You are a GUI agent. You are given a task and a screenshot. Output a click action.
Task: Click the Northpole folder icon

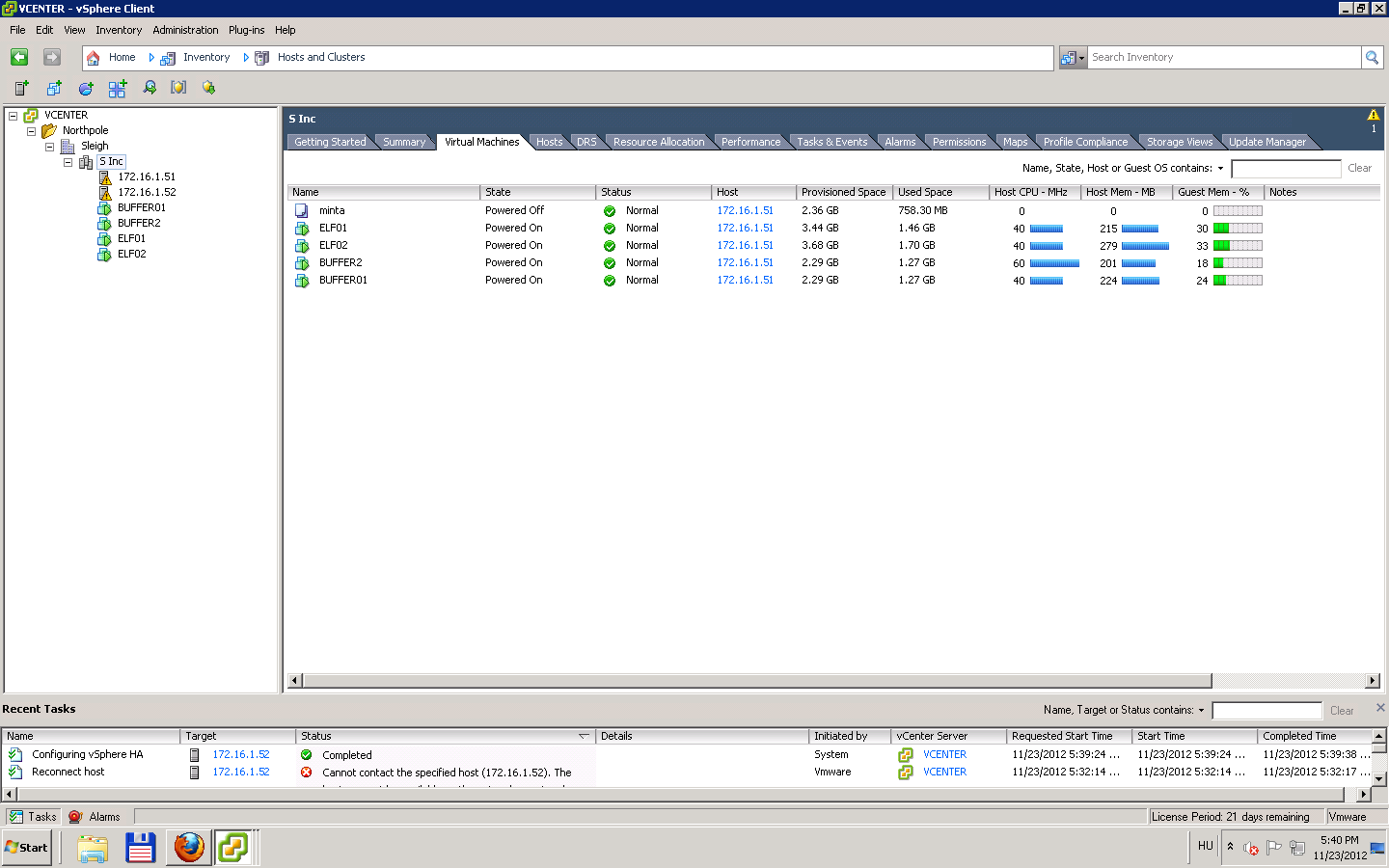click(49, 131)
